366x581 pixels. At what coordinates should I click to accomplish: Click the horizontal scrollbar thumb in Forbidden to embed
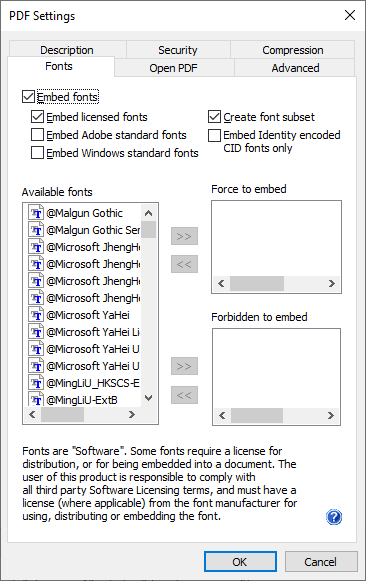pyautogui.click(x=257, y=415)
